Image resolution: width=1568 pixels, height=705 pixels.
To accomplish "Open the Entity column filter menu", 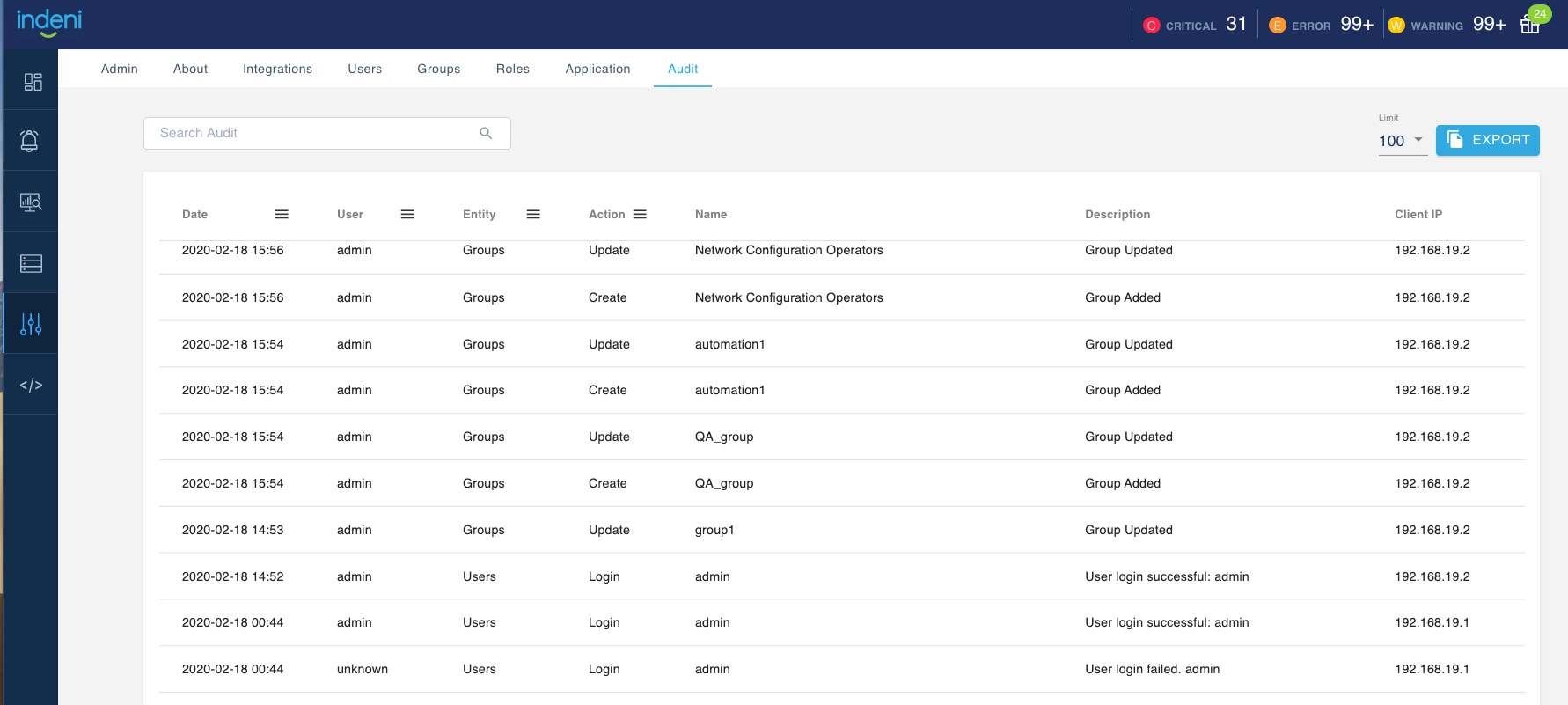I will 533,214.
